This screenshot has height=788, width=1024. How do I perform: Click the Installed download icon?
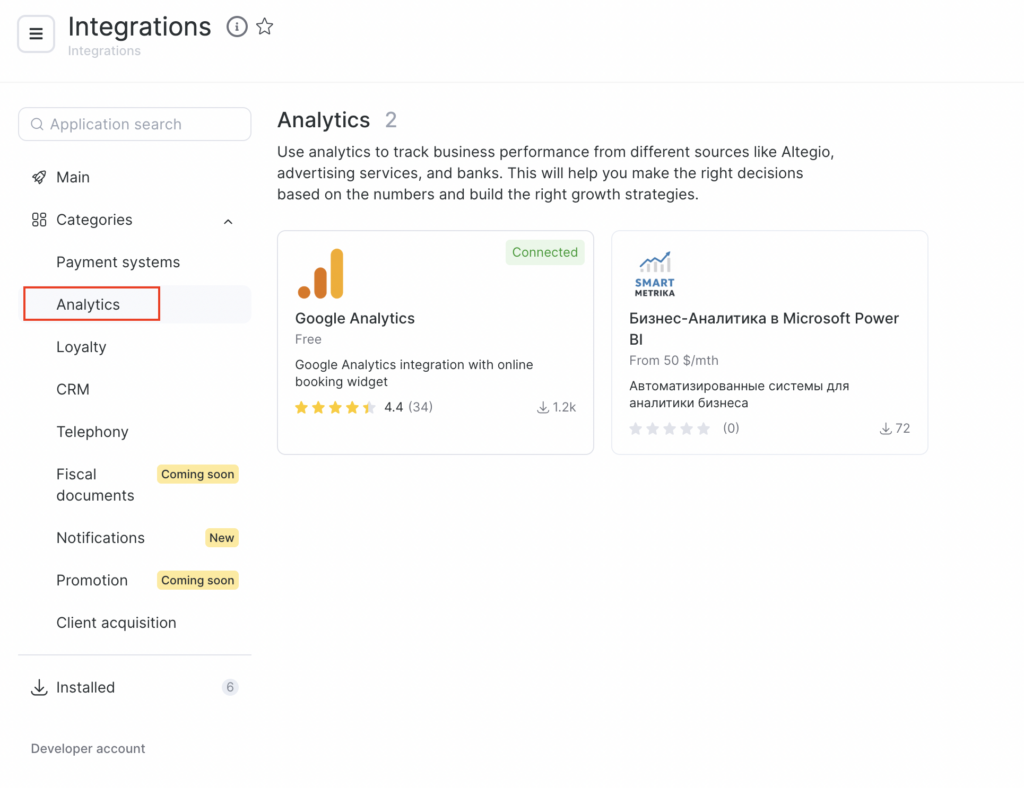coord(39,688)
